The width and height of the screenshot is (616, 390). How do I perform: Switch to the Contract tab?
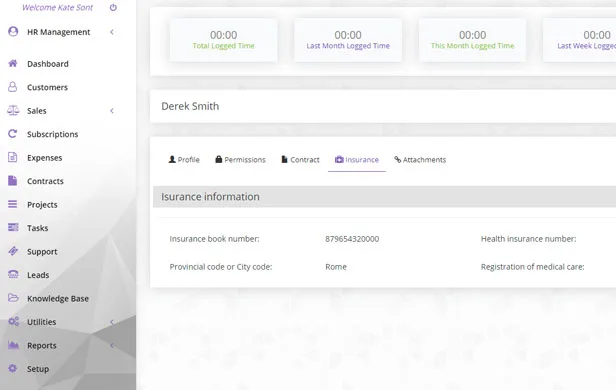pyautogui.click(x=300, y=159)
